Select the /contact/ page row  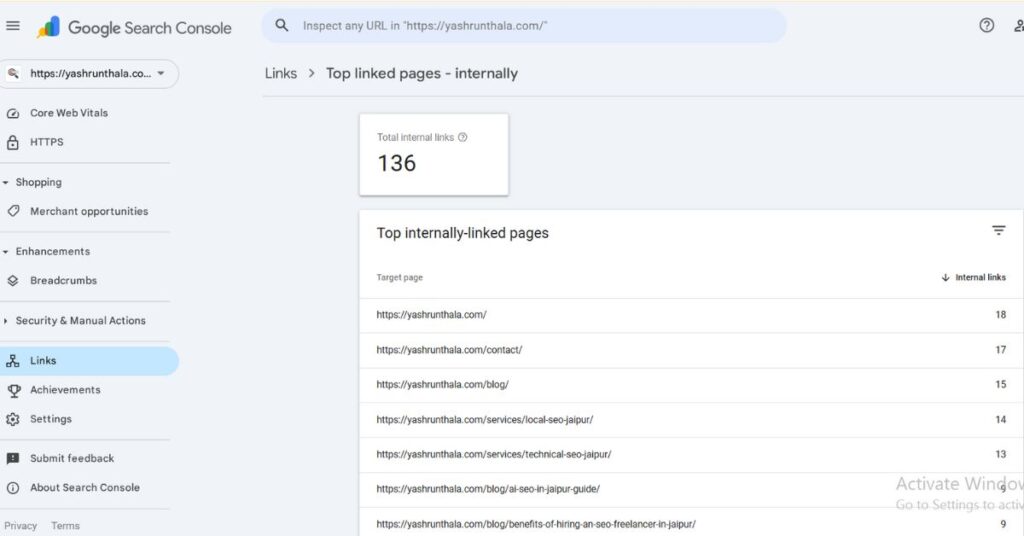691,350
